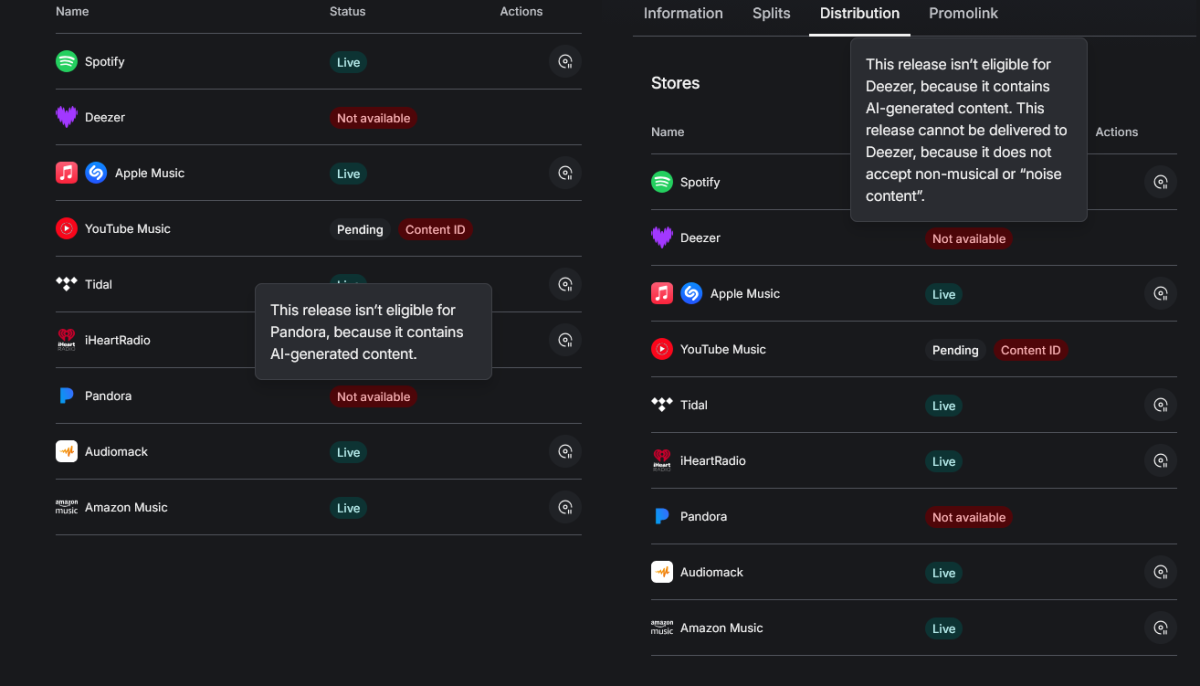Click the YouTube Music logo in left panel
The width and height of the screenshot is (1200, 686).
[x=66, y=229]
